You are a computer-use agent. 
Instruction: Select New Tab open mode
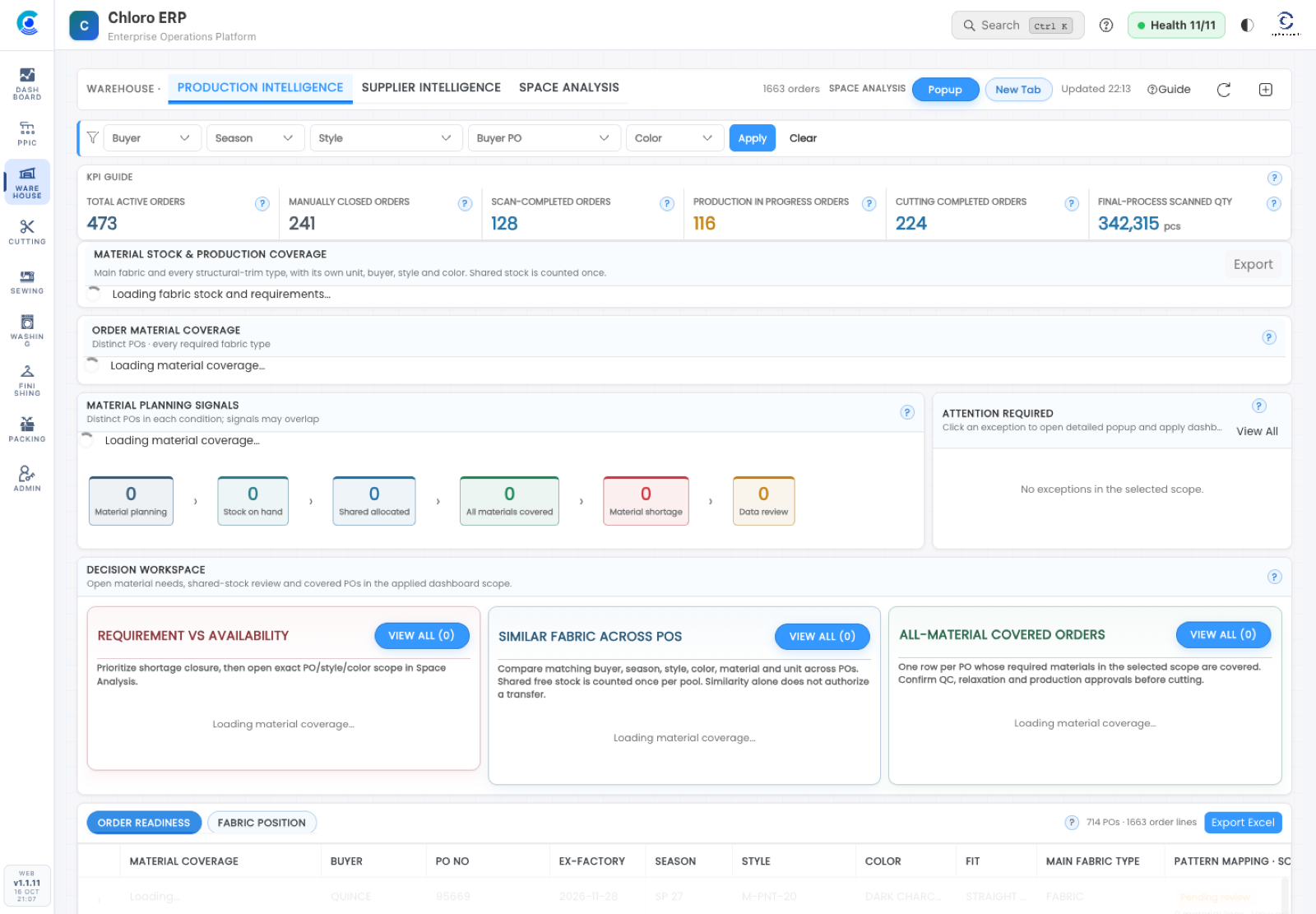[x=1018, y=90]
